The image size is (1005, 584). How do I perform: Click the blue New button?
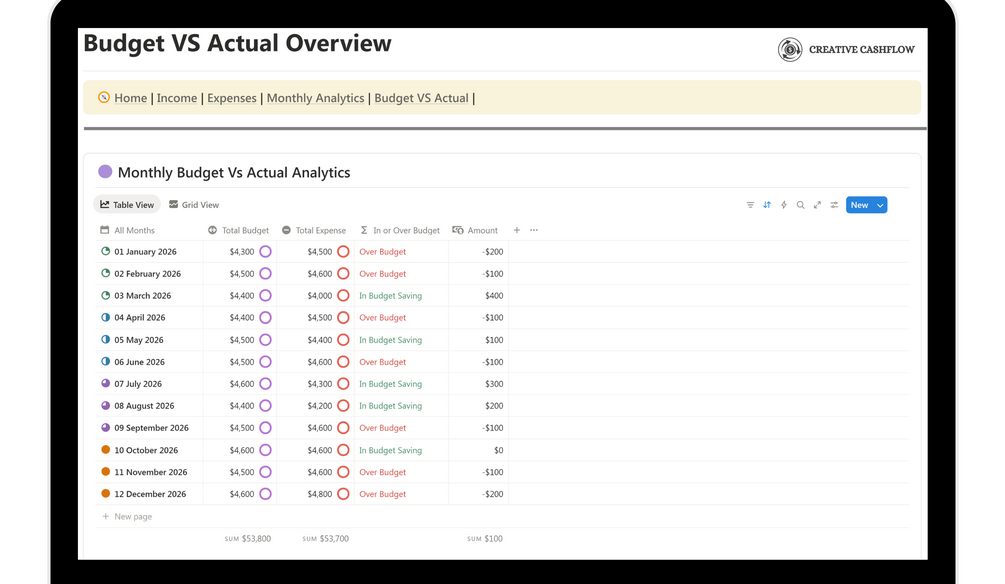tap(859, 205)
